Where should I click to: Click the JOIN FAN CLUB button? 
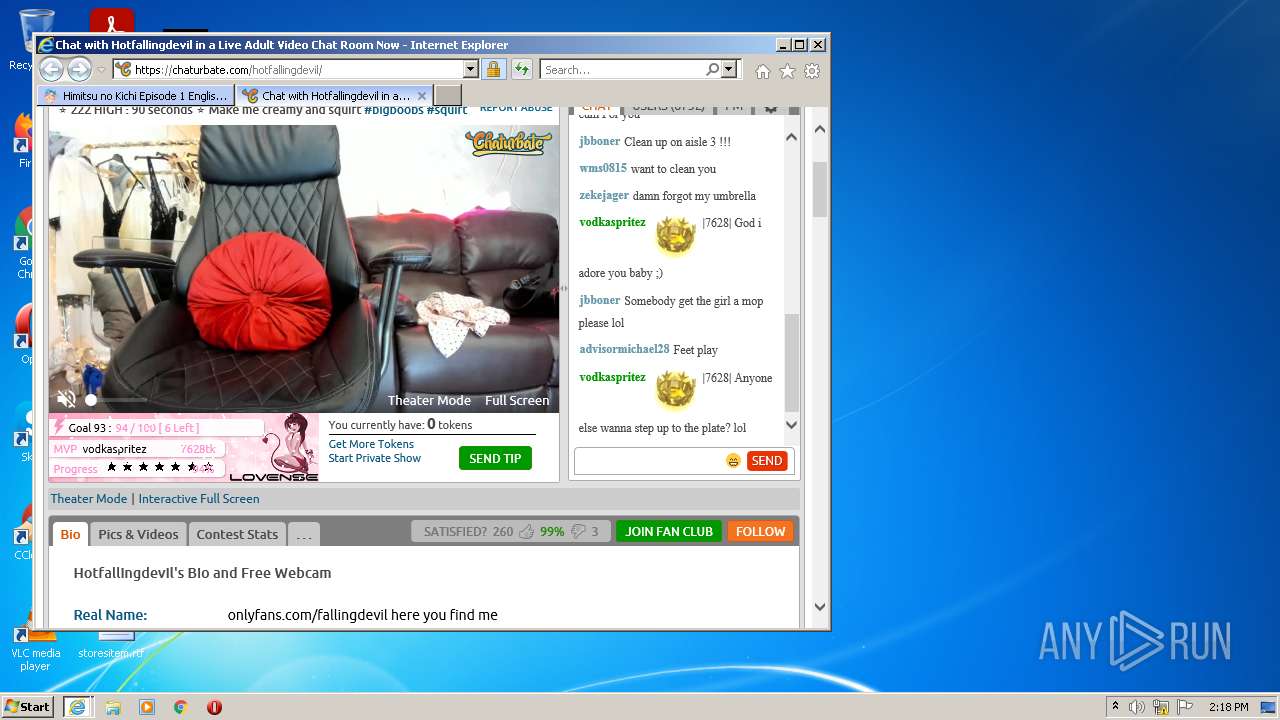tap(669, 532)
